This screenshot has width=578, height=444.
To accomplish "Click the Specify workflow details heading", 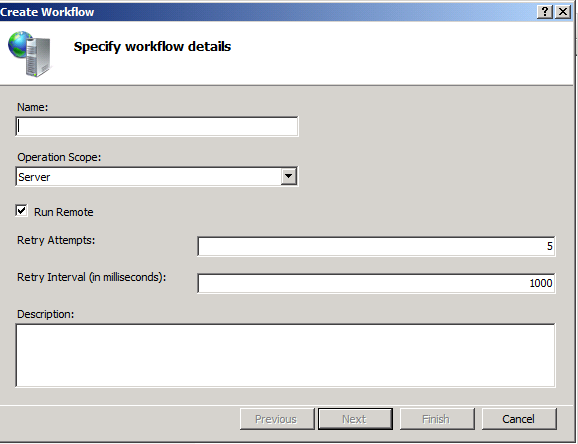I will [152, 46].
